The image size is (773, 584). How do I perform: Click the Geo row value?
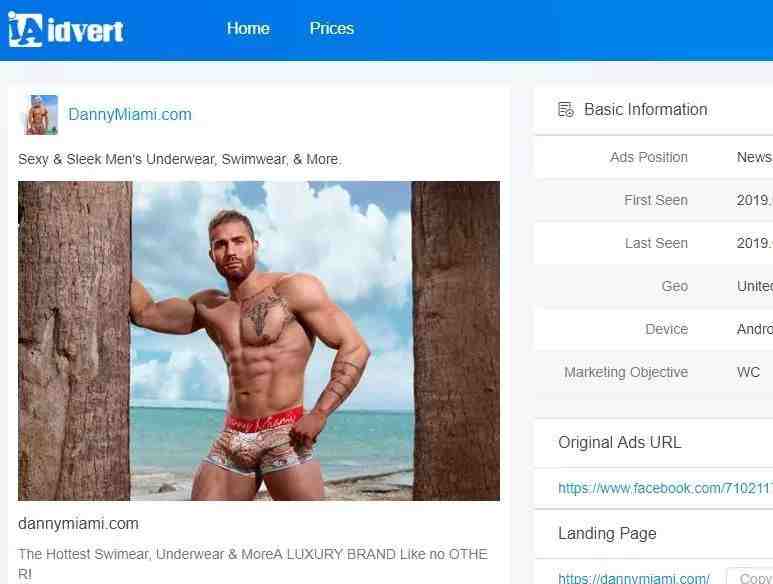coord(755,286)
